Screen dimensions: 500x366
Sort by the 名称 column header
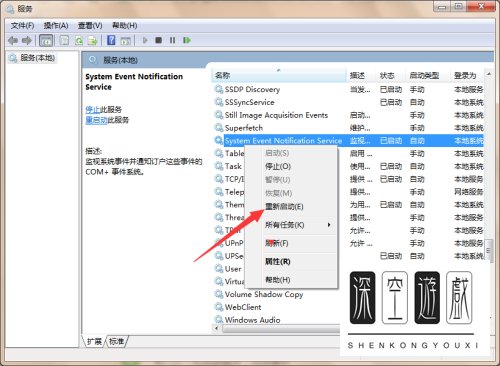tap(279, 76)
